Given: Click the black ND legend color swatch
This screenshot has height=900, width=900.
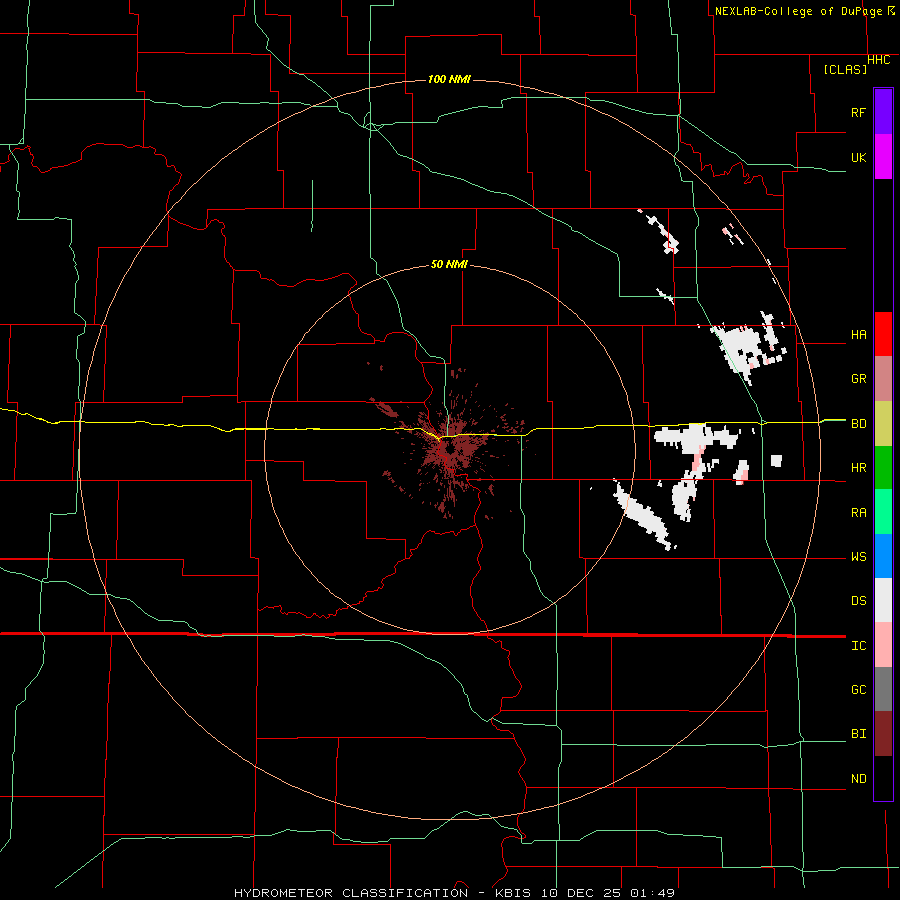Looking at the screenshot, I should click(x=883, y=778).
